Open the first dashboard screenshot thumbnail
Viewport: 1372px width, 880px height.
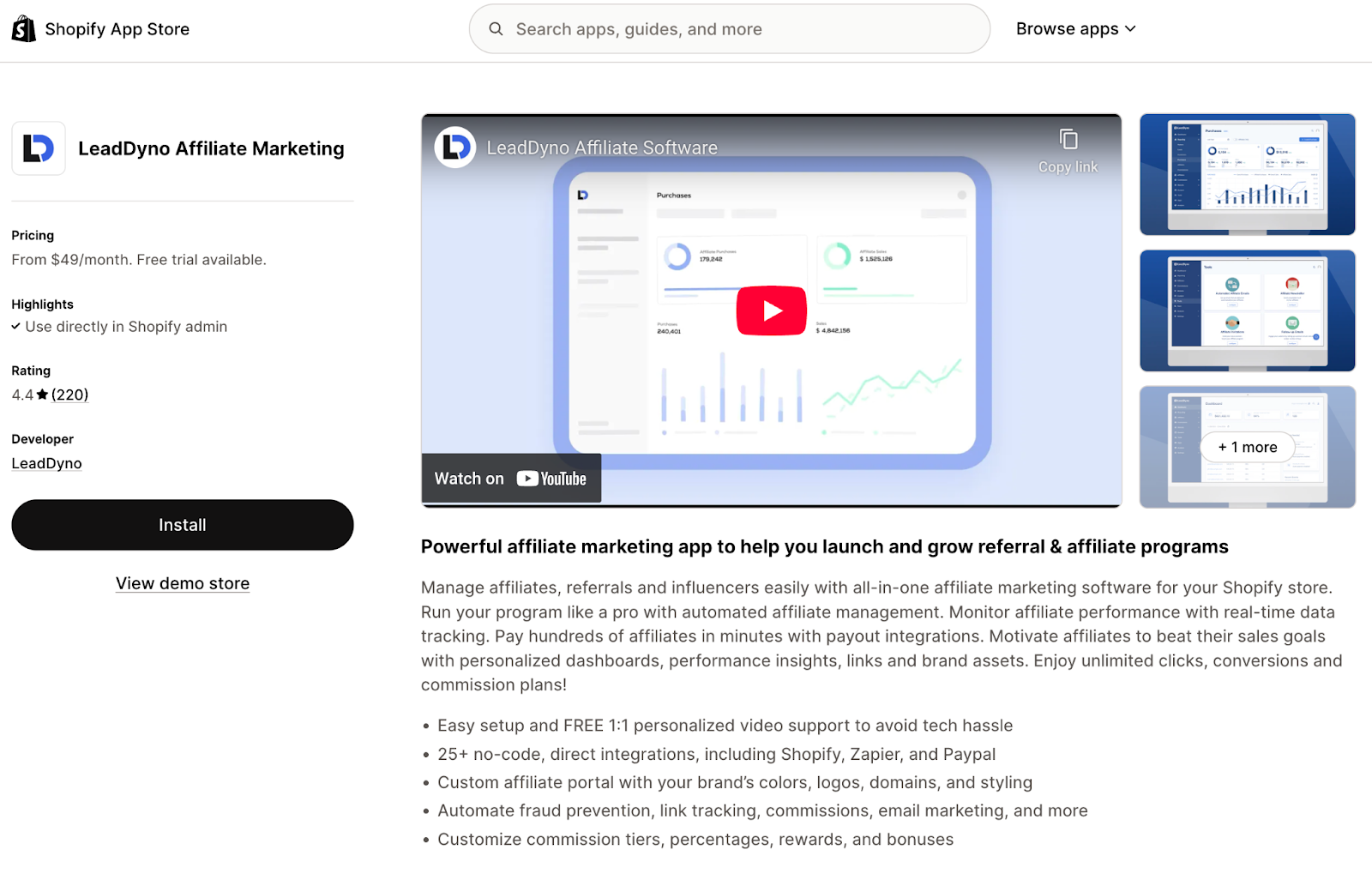[x=1247, y=174]
